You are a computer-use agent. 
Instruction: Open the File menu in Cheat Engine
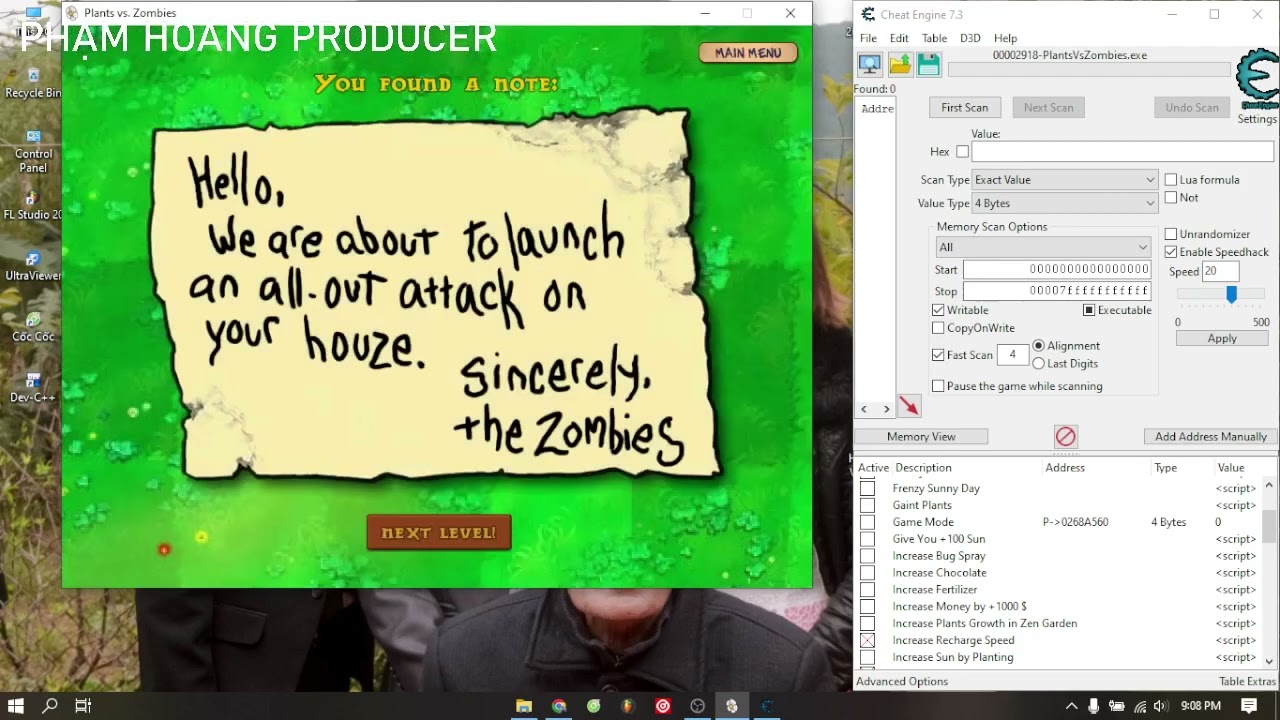coord(868,38)
